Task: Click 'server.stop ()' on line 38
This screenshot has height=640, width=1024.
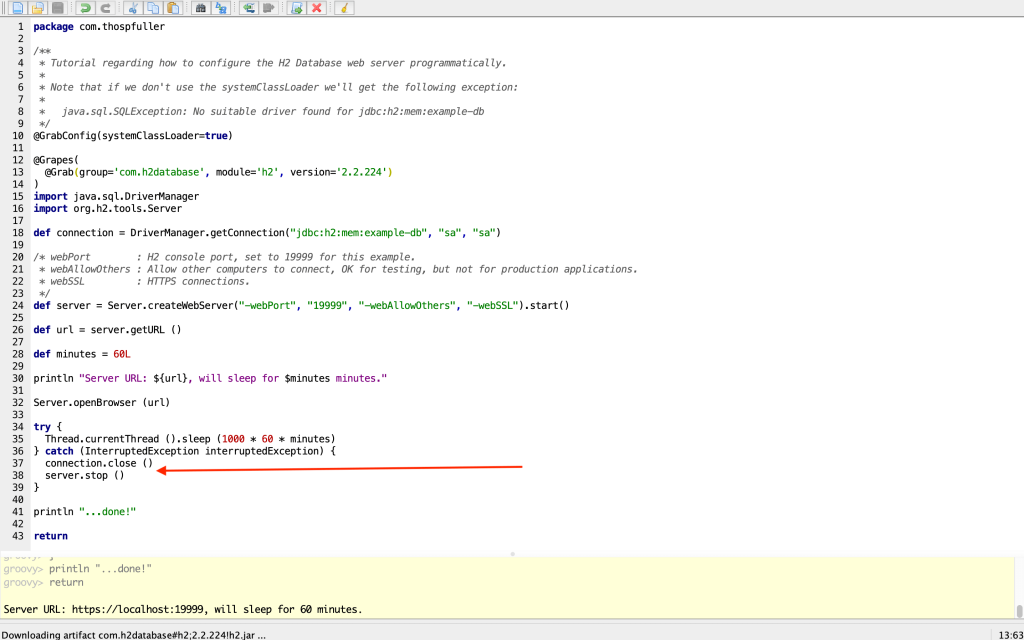Action: pyautogui.click(x=84, y=475)
